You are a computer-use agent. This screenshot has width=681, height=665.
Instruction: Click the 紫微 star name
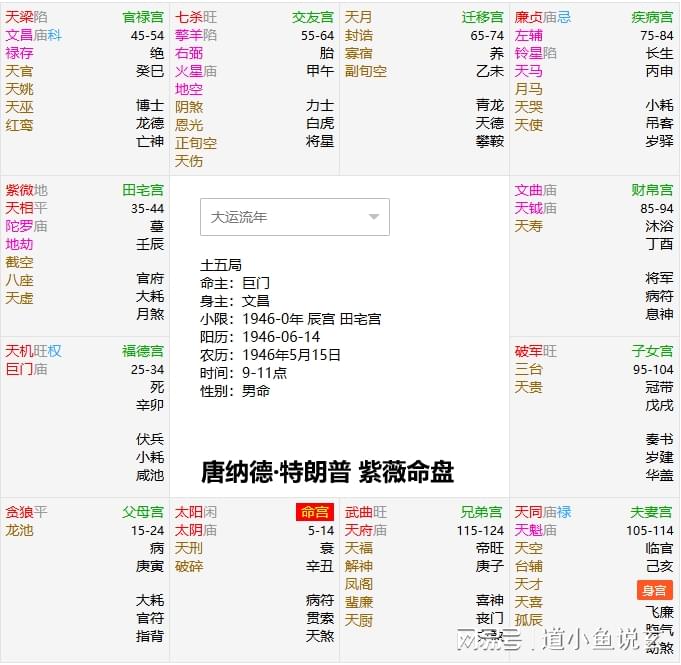pos(19,190)
